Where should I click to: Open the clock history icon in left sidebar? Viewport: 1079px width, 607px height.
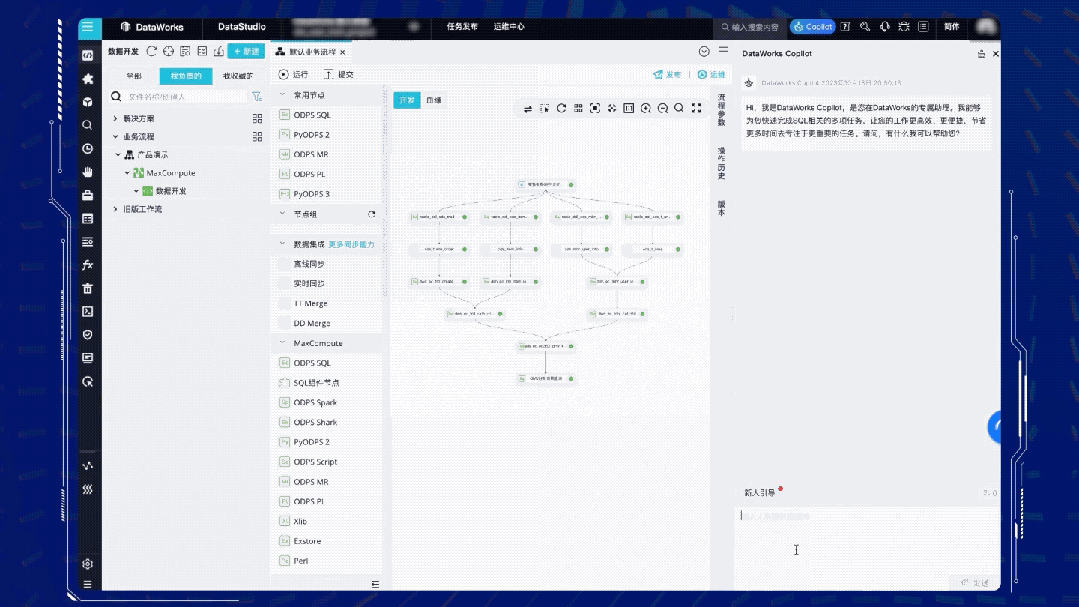coord(87,149)
